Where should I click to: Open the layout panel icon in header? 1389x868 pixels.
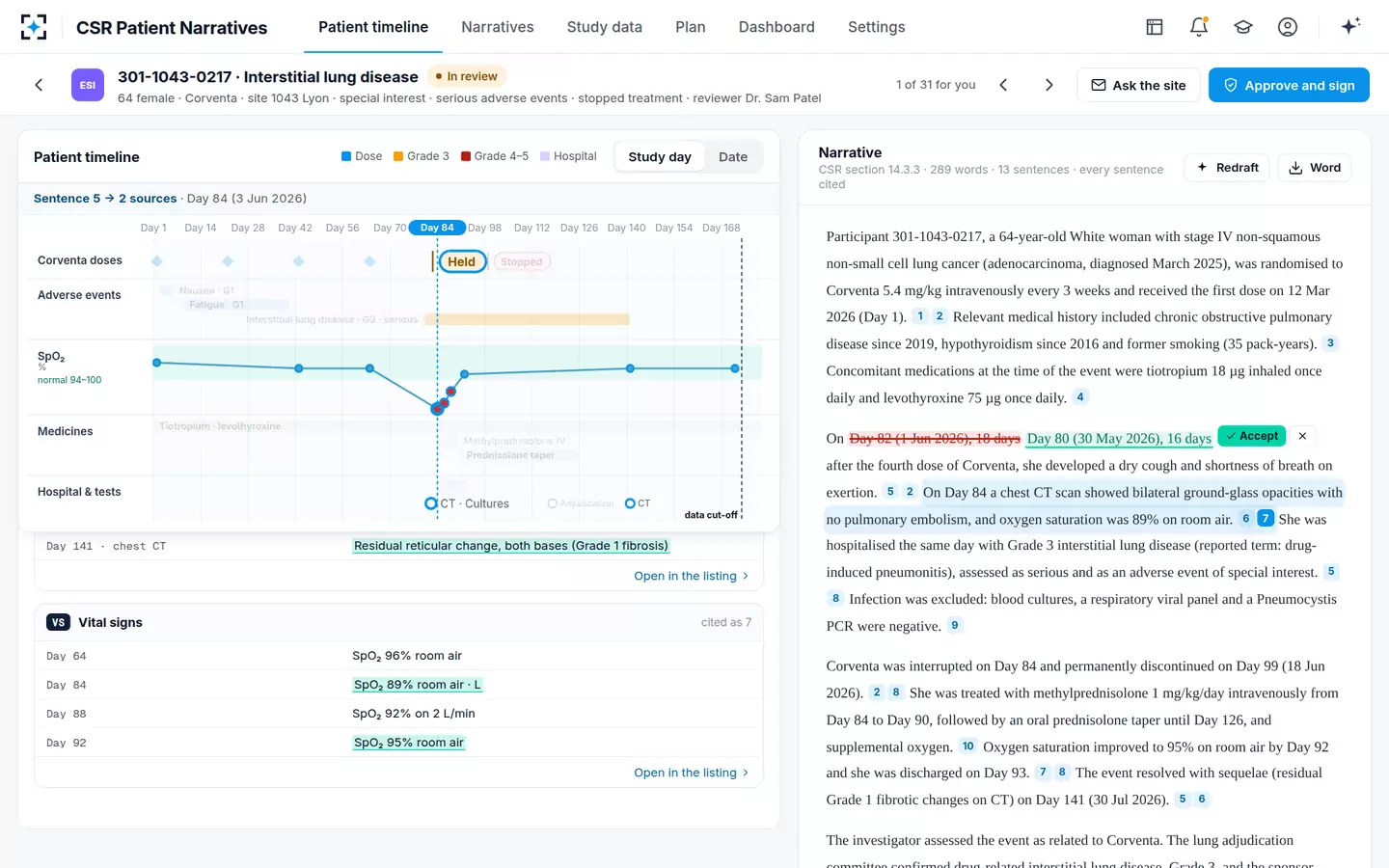[x=1155, y=27]
